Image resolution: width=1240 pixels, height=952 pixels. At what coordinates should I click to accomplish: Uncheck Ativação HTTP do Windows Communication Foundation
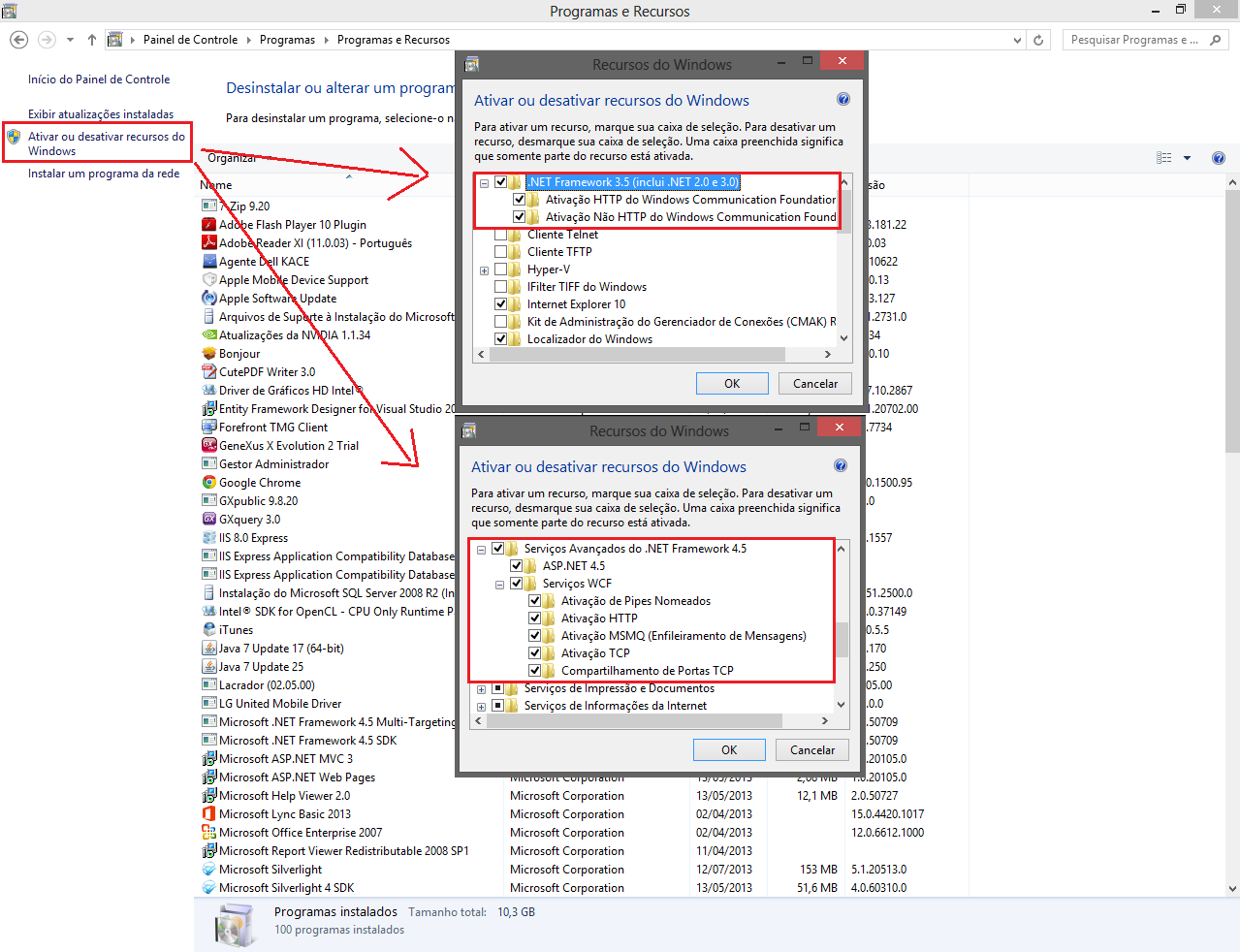pos(520,199)
